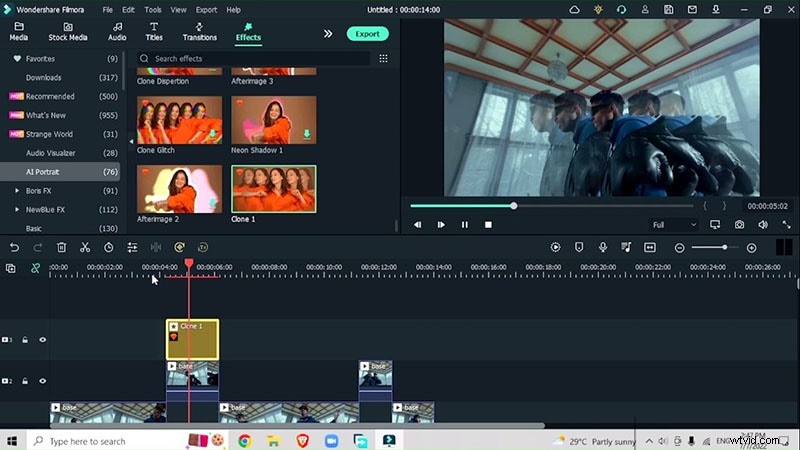
Task: Open the Full preview quality dropdown
Action: [674, 224]
